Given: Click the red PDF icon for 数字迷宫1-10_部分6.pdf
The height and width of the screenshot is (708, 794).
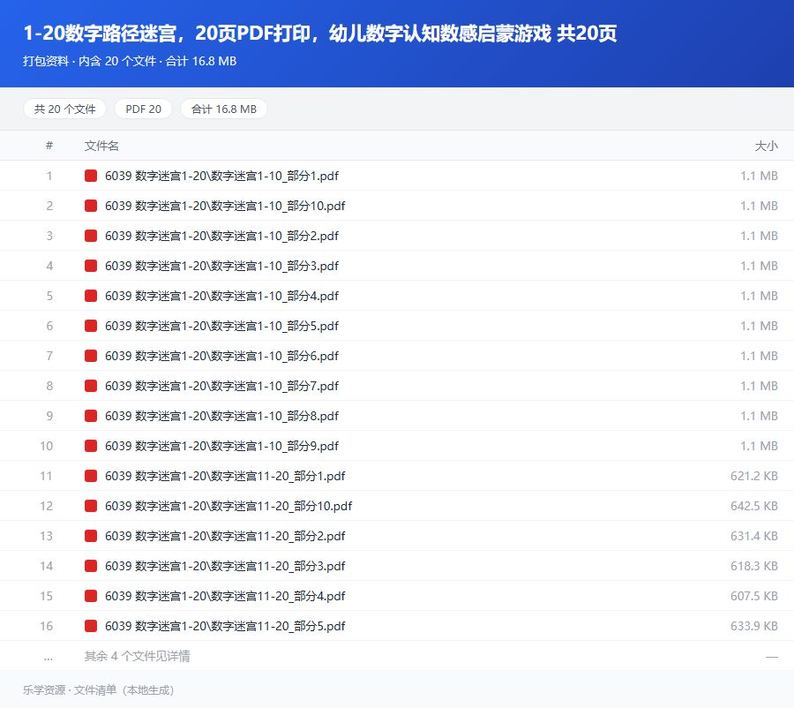Looking at the screenshot, I should pos(91,356).
